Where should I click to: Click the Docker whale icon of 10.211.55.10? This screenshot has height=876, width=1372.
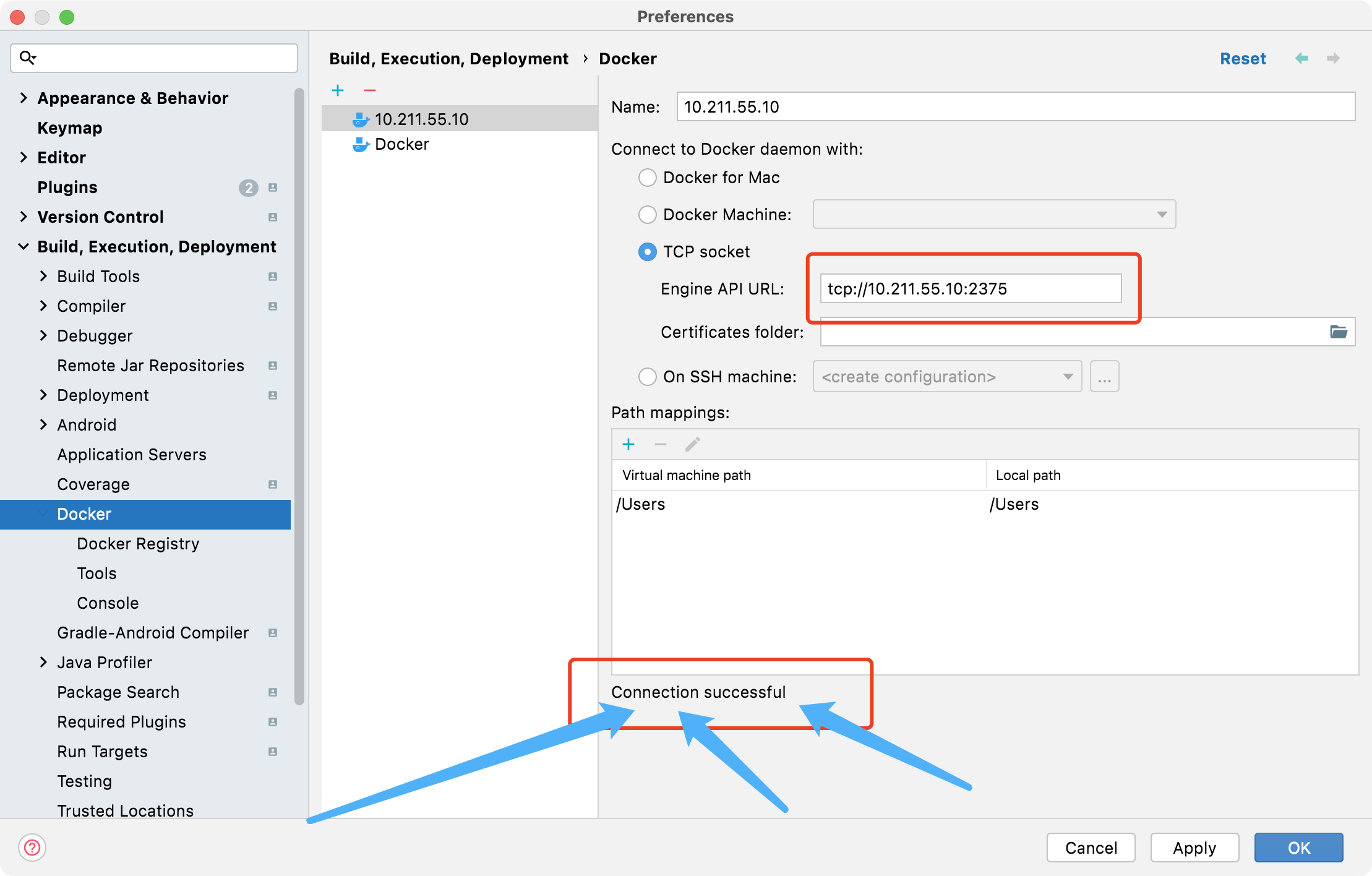pyautogui.click(x=361, y=119)
